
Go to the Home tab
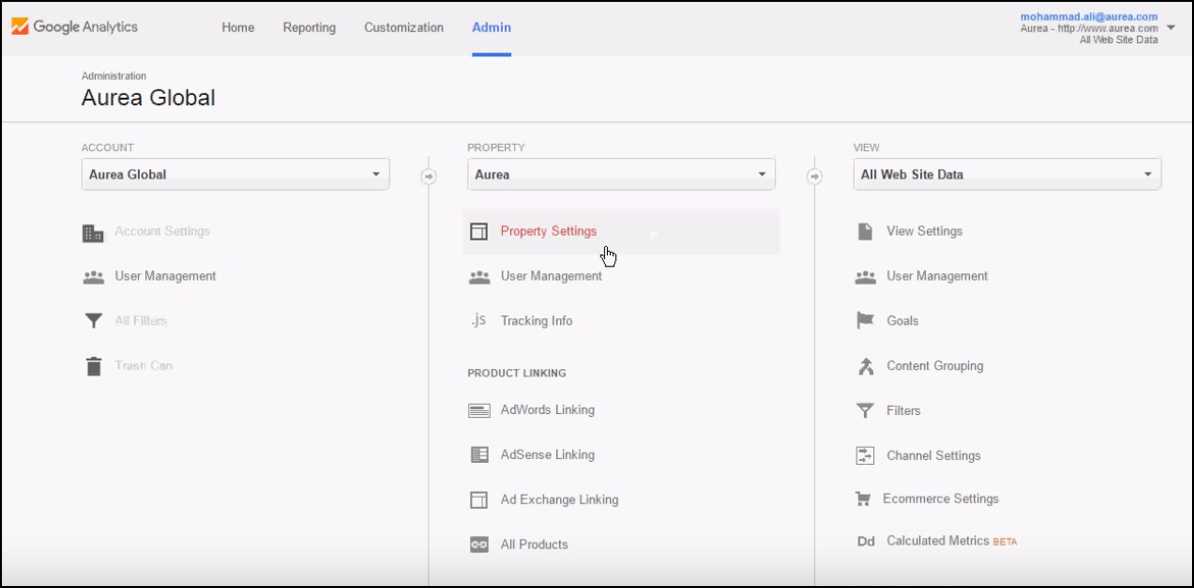click(x=238, y=27)
